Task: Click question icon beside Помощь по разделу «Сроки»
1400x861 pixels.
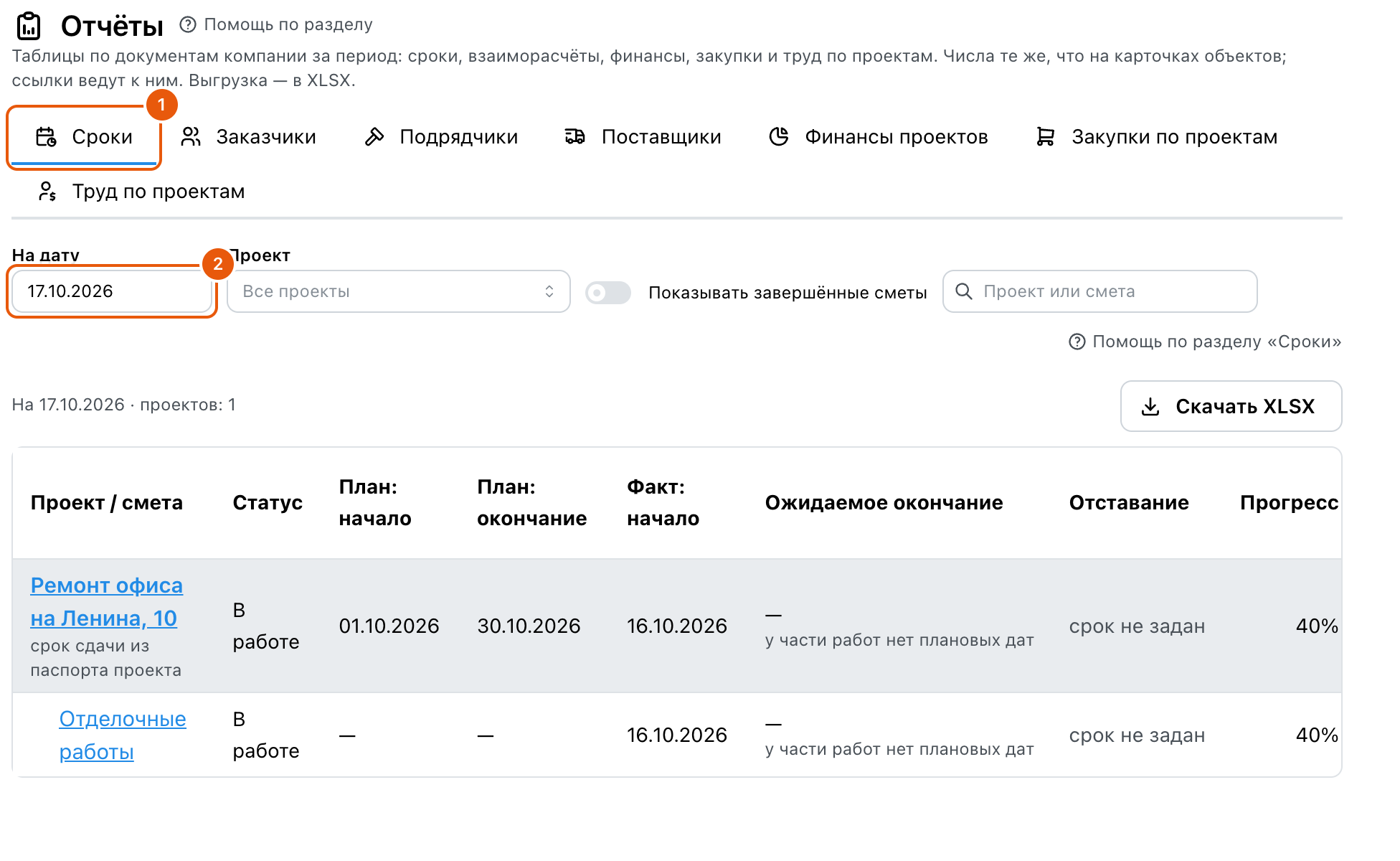Action: (x=1077, y=342)
